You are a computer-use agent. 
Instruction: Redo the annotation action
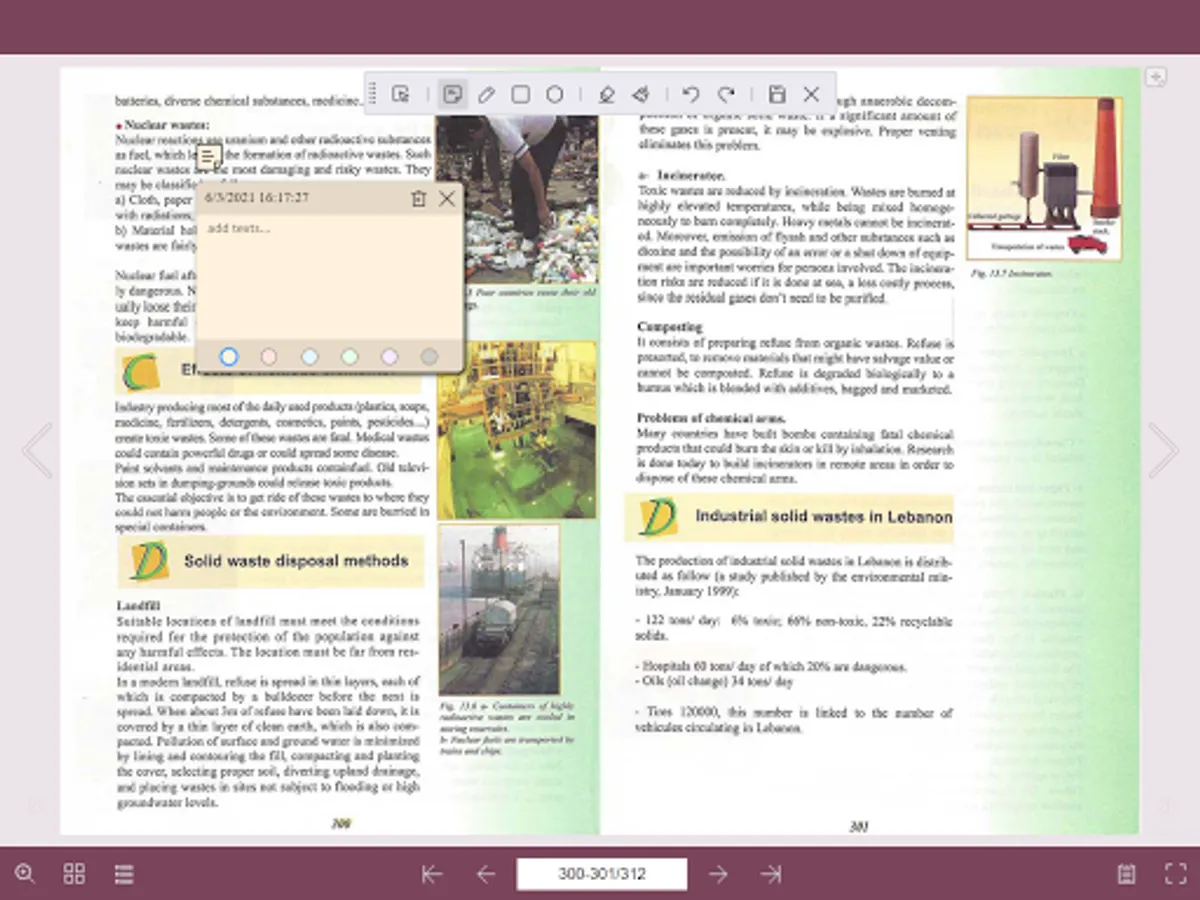(727, 95)
